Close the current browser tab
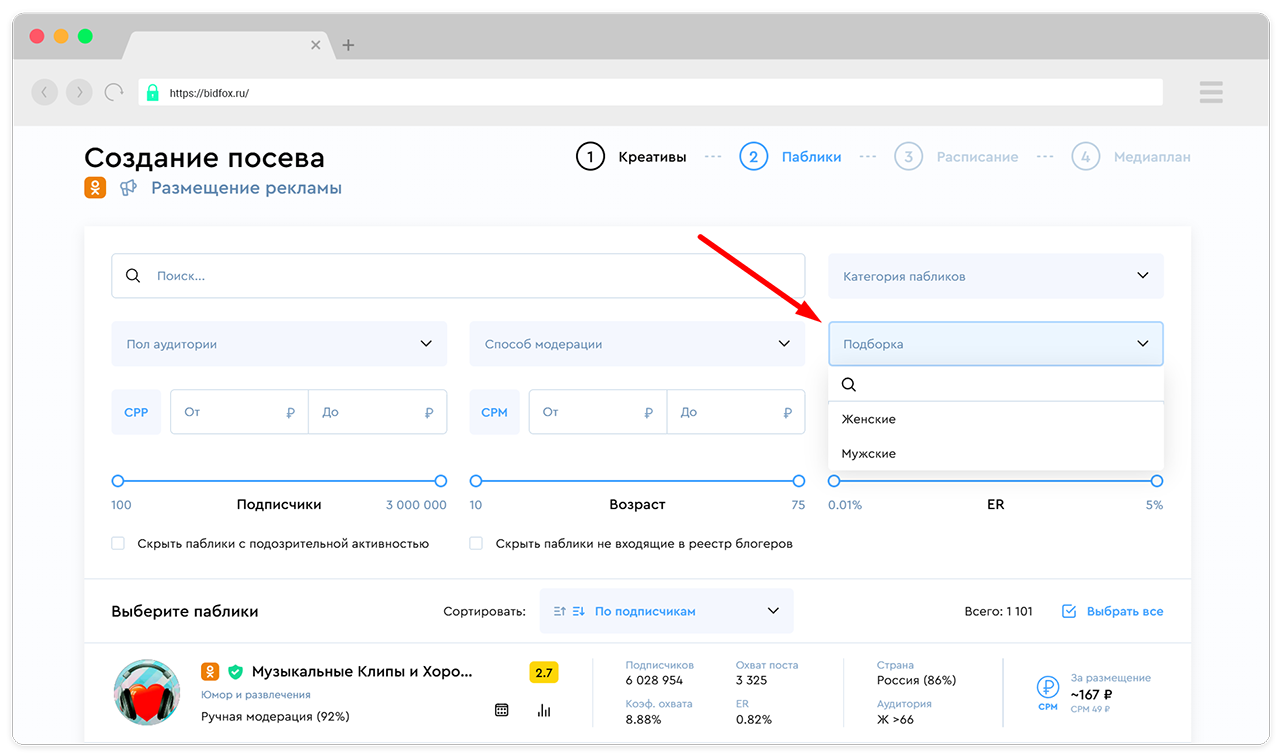The image size is (1280, 756). pyautogui.click(x=316, y=45)
